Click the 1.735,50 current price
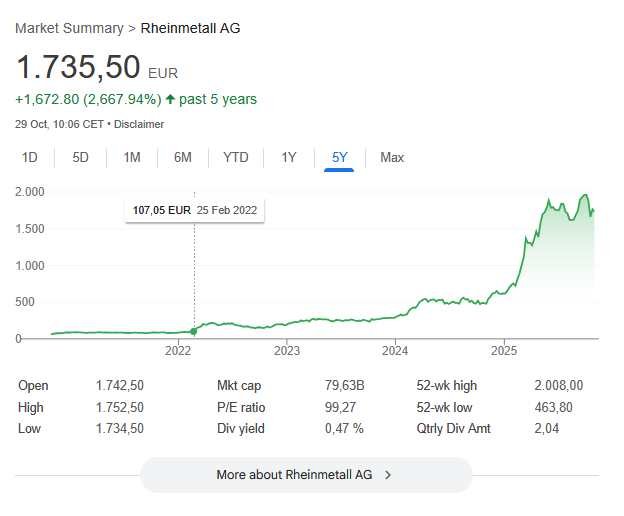This screenshot has height=516, width=624. click(78, 67)
